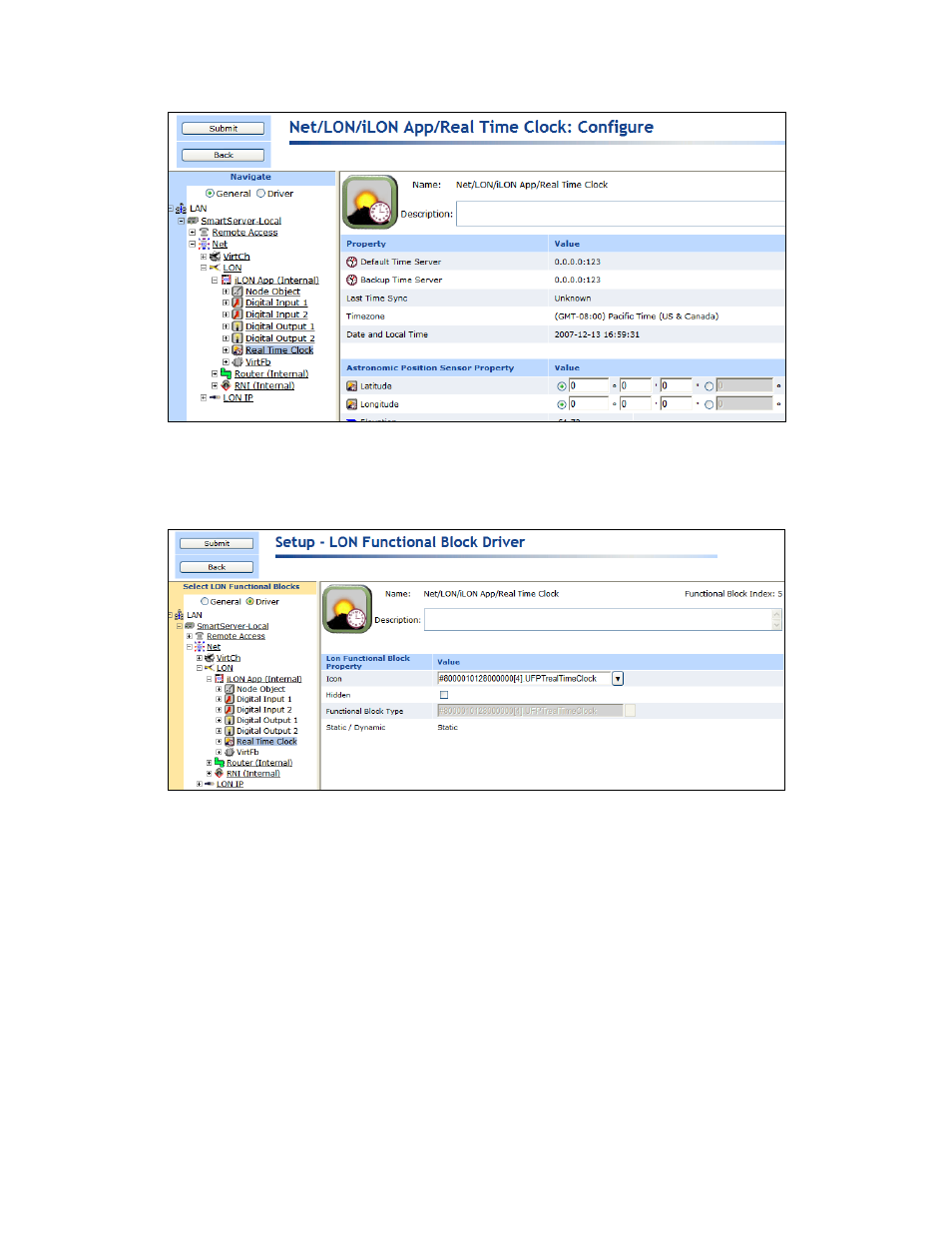Screen dimensions: 952x1233
Task: Click Back in the Setup Driver screenshot
Action: pos(217,567)
